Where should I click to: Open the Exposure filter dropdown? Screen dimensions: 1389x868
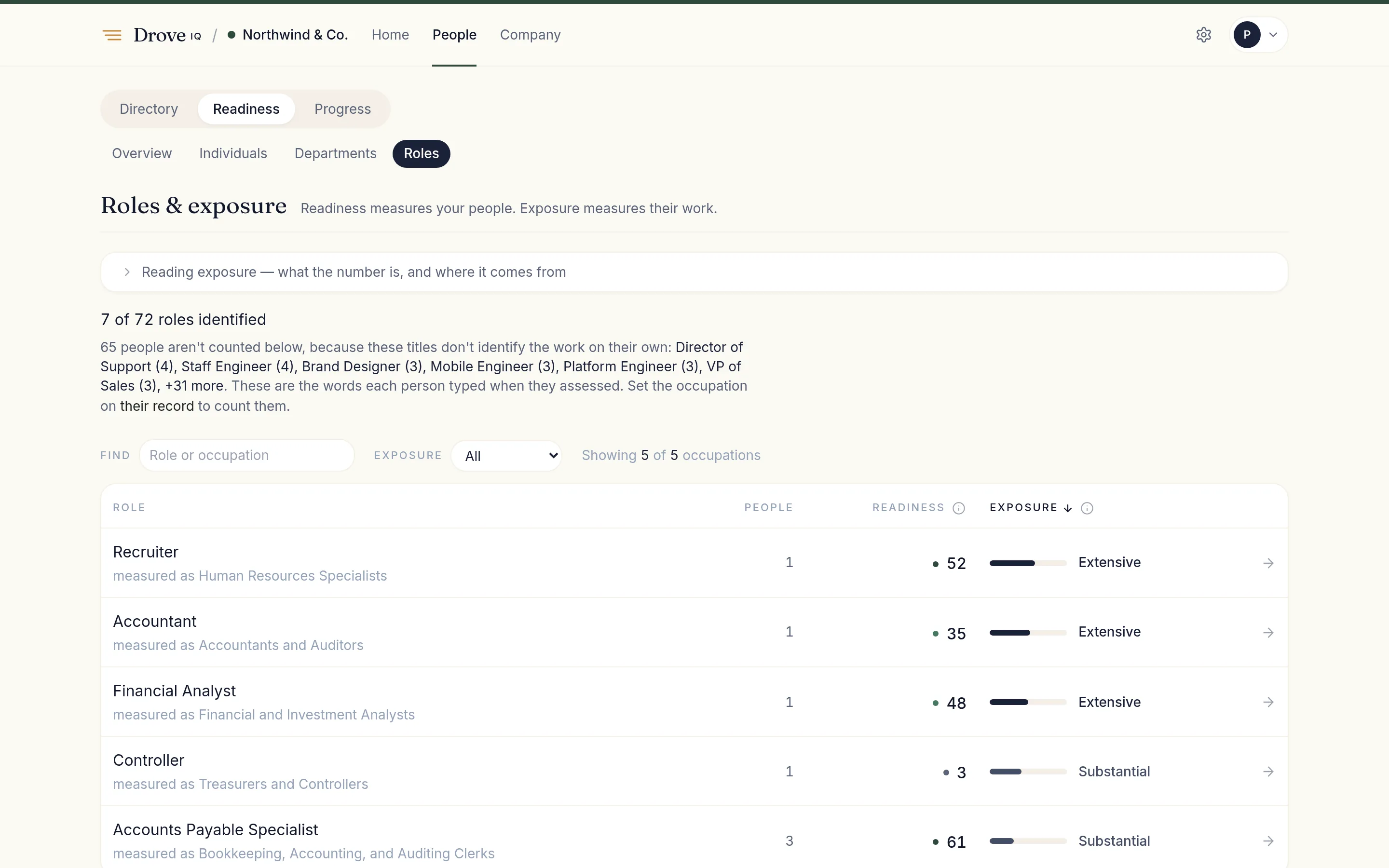[x=506, y=456]
